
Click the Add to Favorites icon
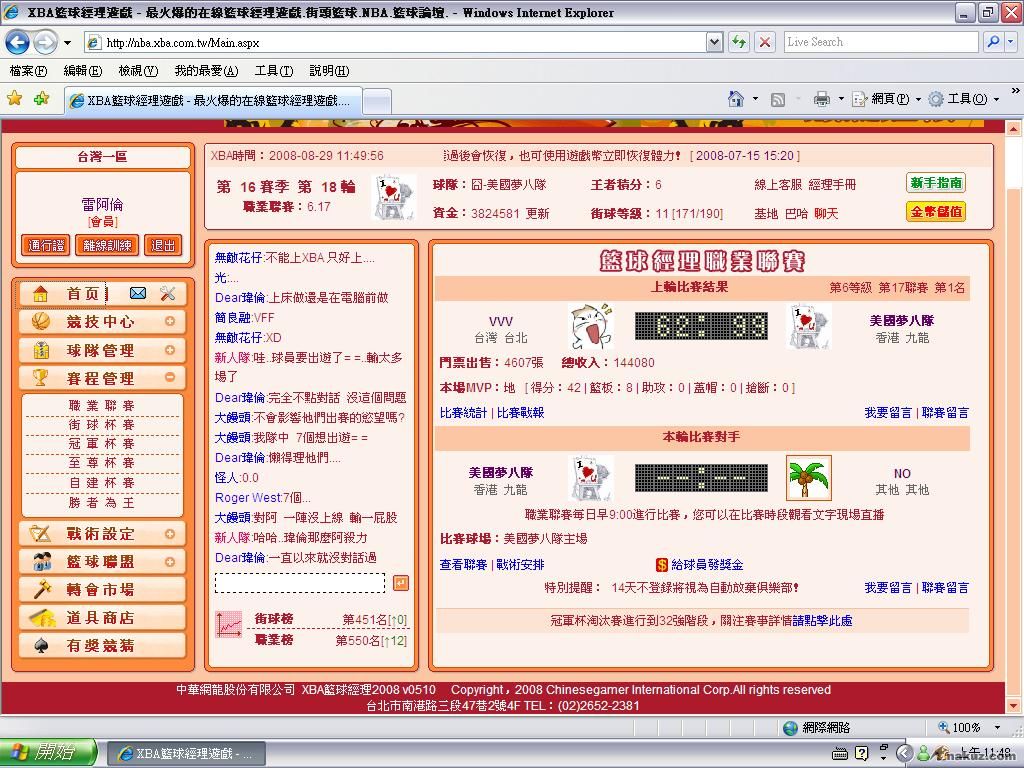pos(42,99)
